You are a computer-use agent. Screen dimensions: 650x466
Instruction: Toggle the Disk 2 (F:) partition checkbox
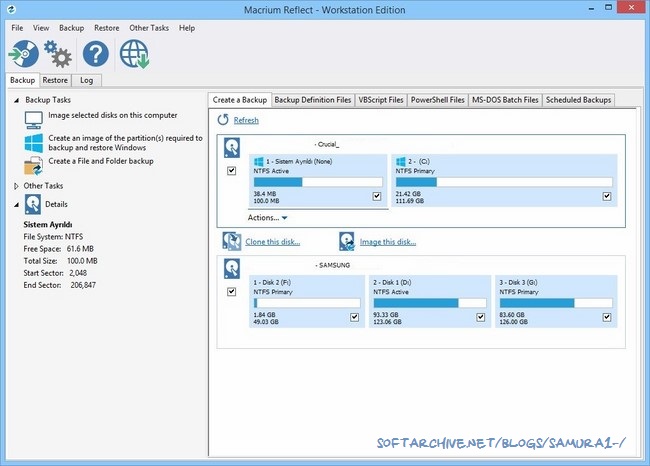[x=355, y=317]
